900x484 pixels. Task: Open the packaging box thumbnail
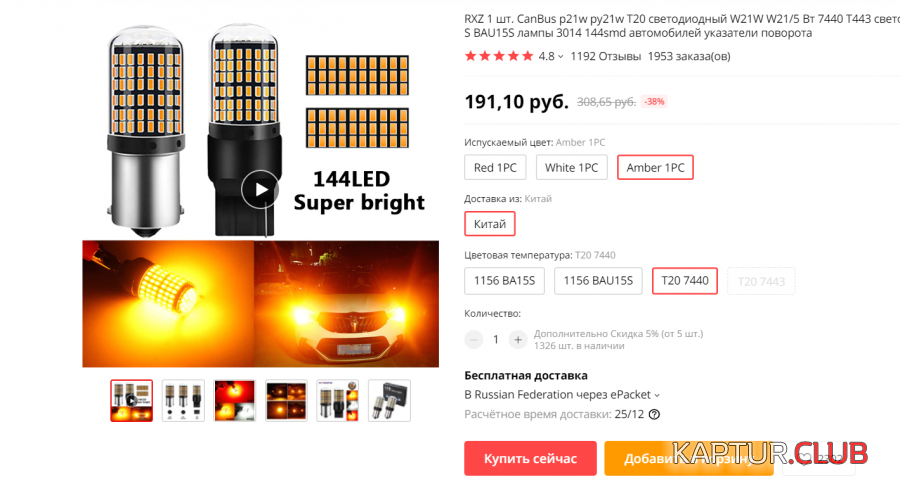389,401
